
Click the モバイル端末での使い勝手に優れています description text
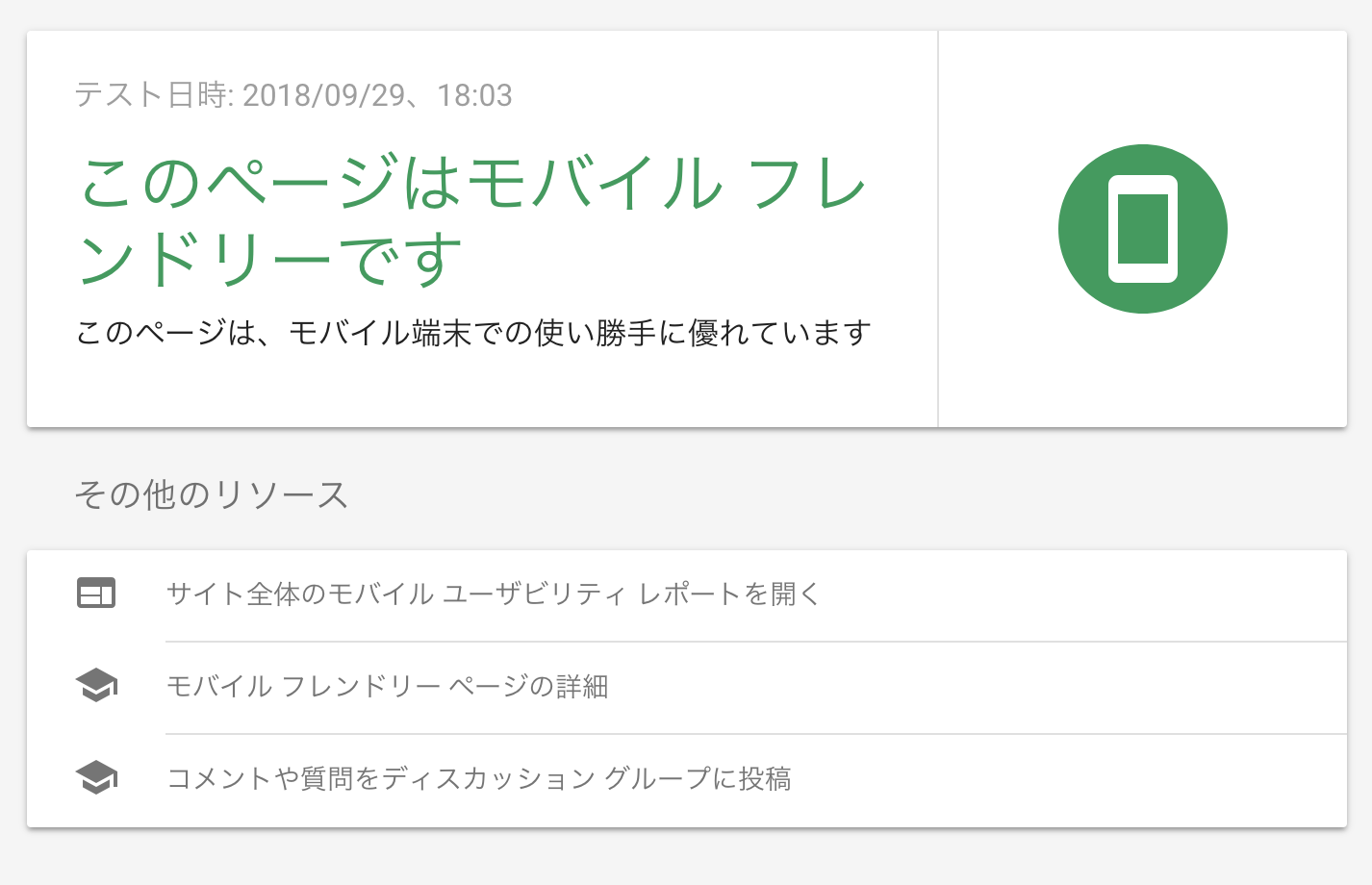pyautogui.click(x=579, y=333)
